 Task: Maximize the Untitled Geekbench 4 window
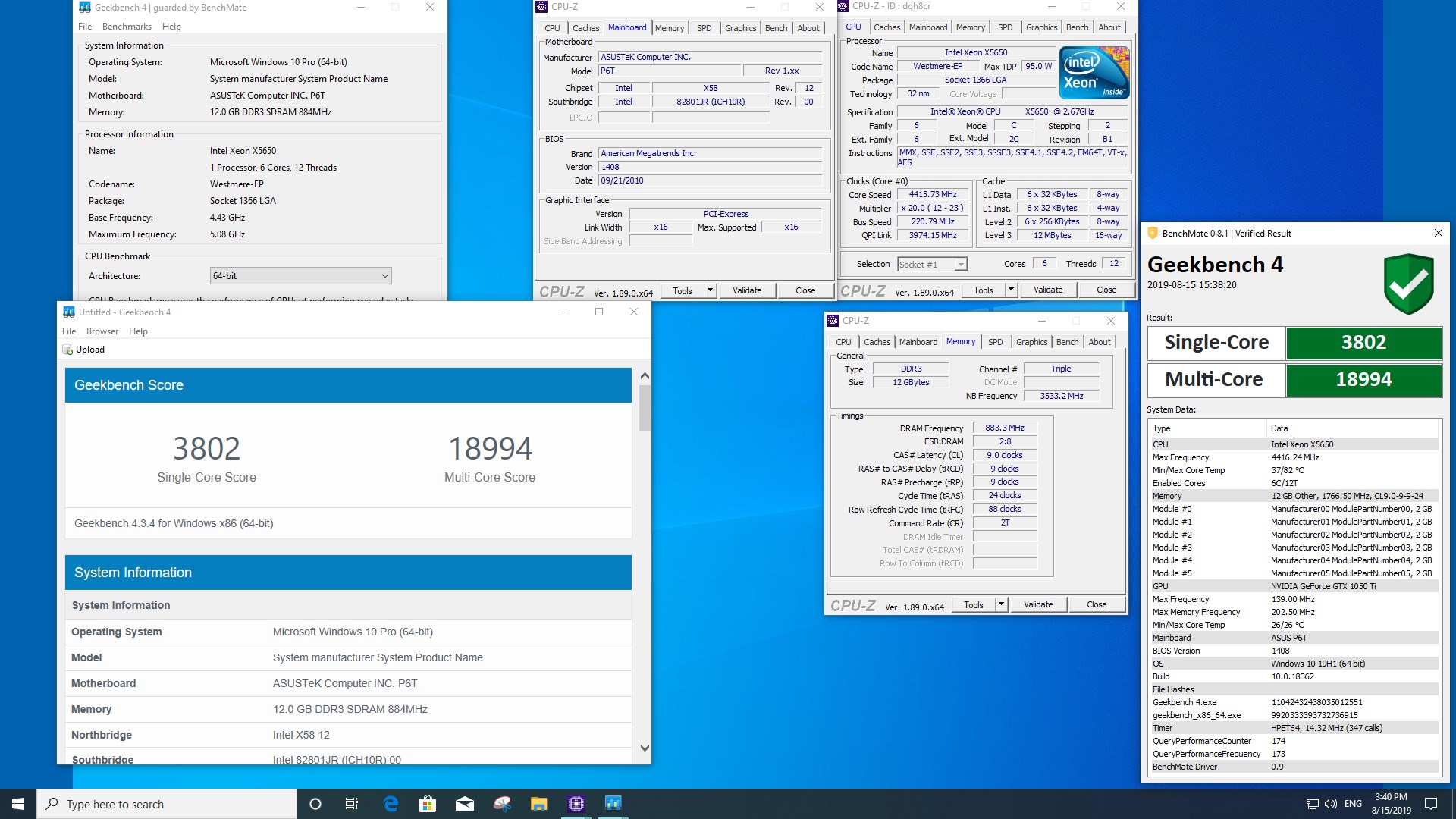coord(599,312)
